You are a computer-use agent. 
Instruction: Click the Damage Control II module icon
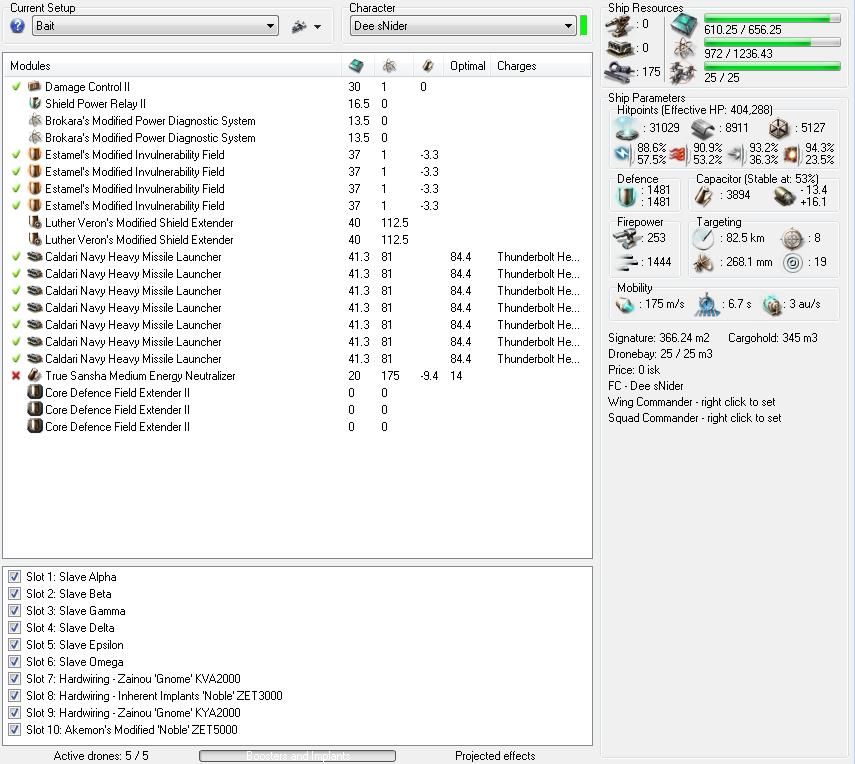click(35, 87)
